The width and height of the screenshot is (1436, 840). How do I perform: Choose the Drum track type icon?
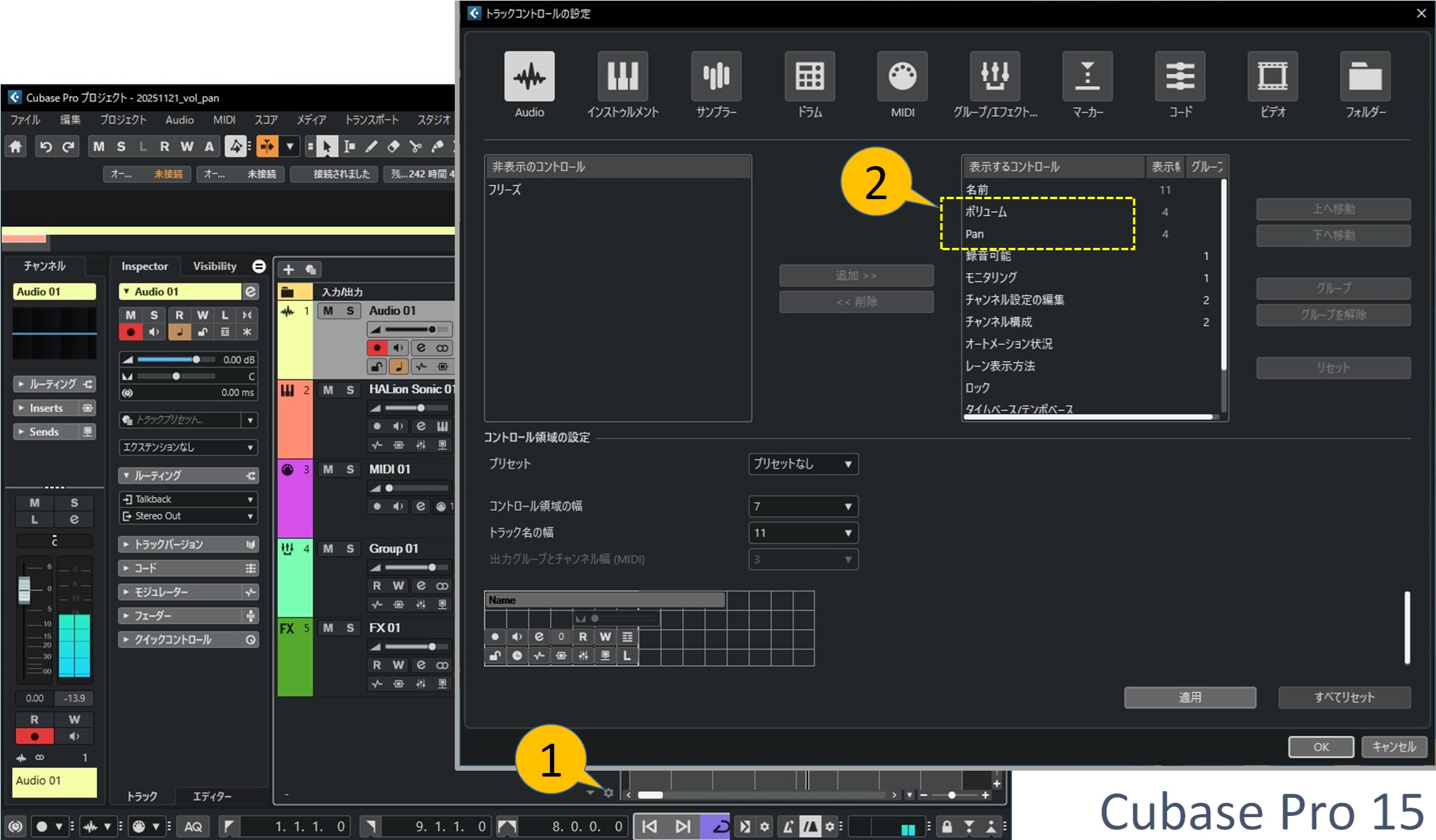pyautogui.click(x=809, y=76)
